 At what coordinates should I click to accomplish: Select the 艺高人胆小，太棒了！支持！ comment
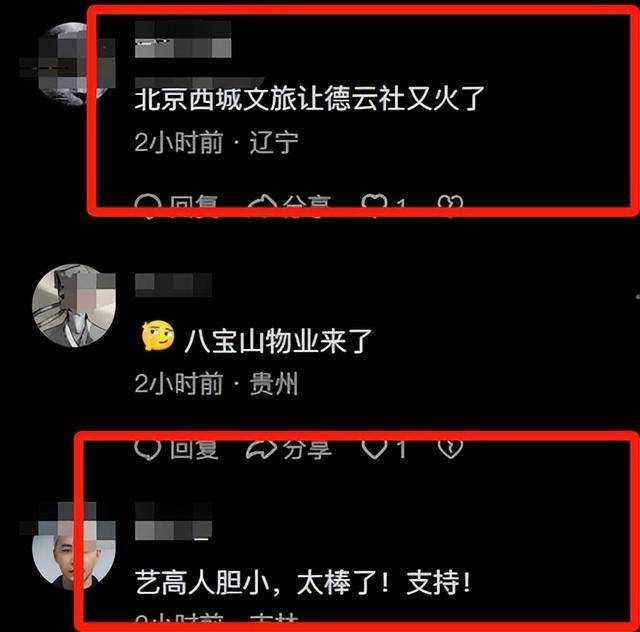(x=303, y=582)
